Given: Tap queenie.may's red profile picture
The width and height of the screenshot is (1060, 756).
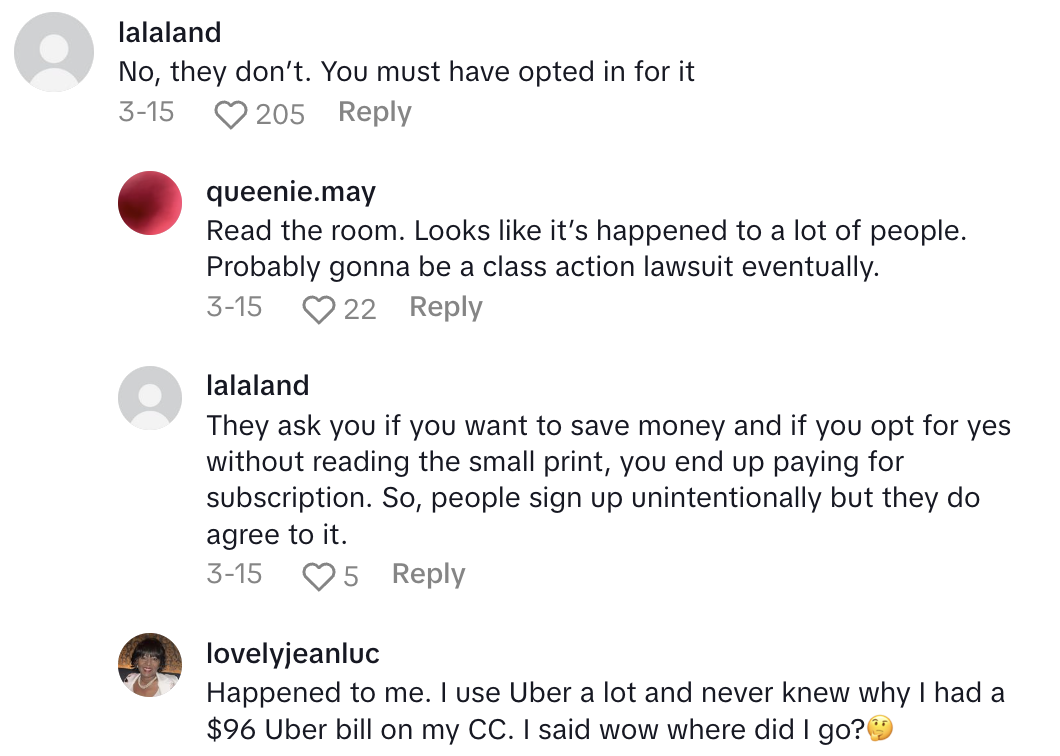Looking at the screenshot, I should pos(150,202).
